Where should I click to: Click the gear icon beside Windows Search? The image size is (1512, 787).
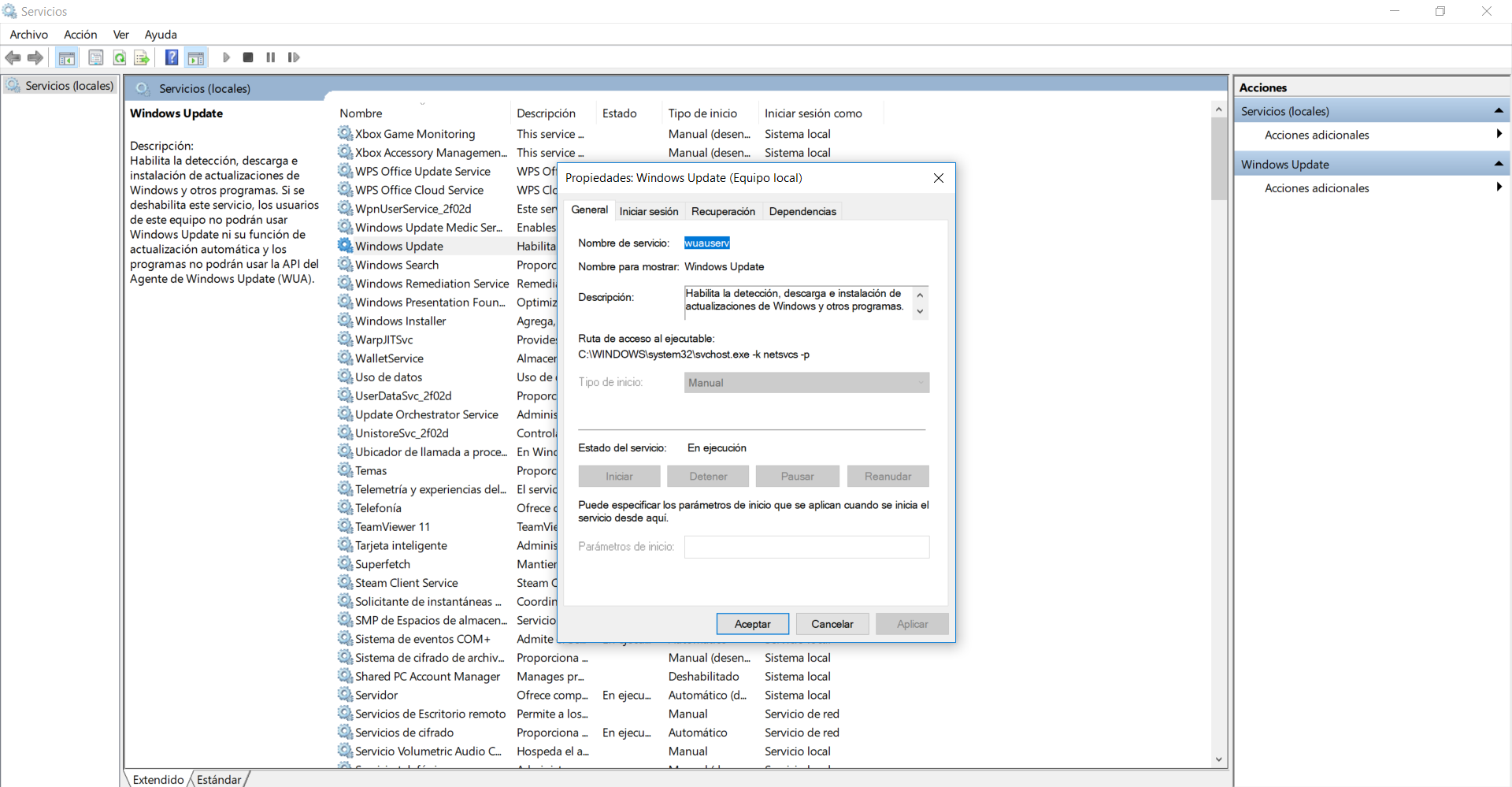coord(345,264)
